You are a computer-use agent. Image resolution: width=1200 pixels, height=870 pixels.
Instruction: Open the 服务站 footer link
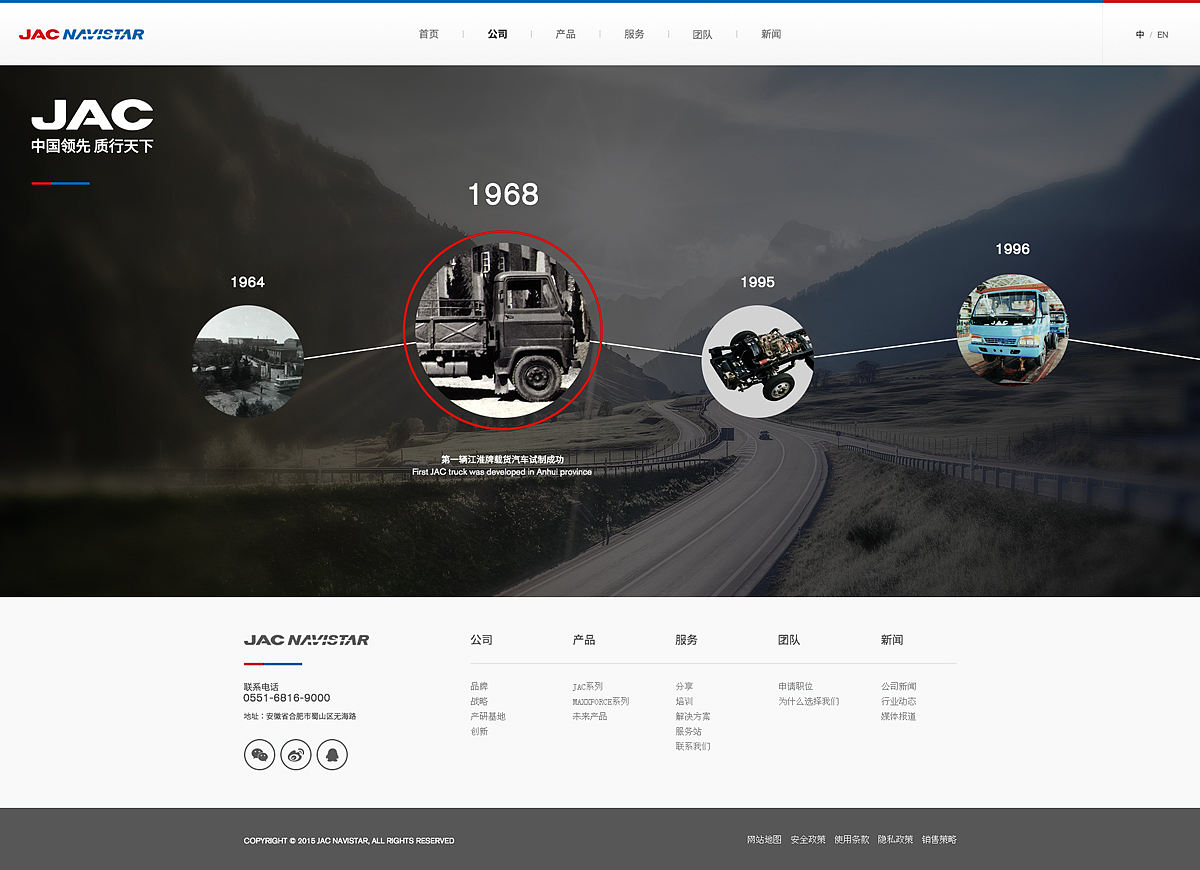pyautogui.click(x=689, y=732)
